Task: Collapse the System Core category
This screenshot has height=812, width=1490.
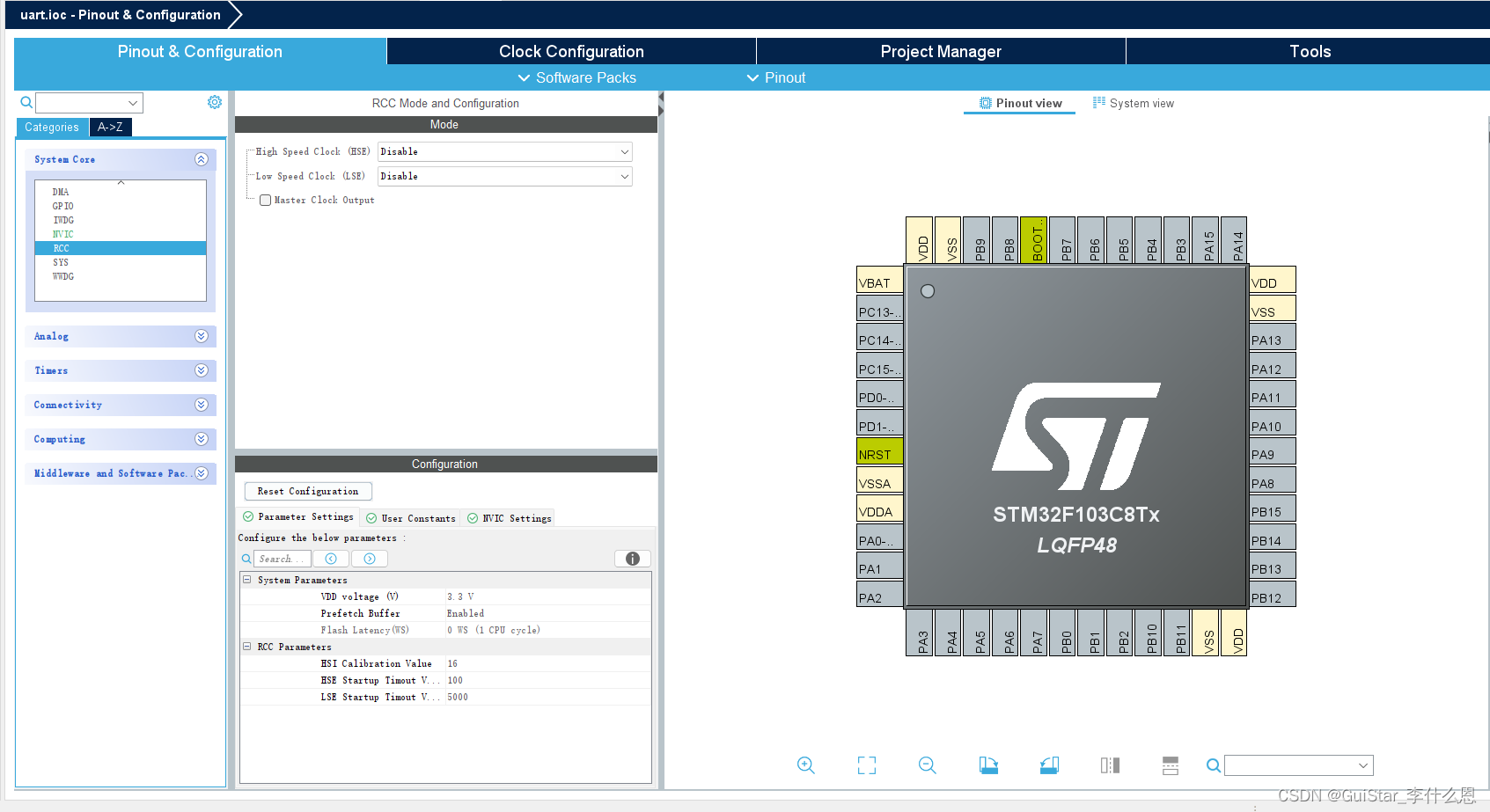Action: pyautogui.click(x=201, y=159)
